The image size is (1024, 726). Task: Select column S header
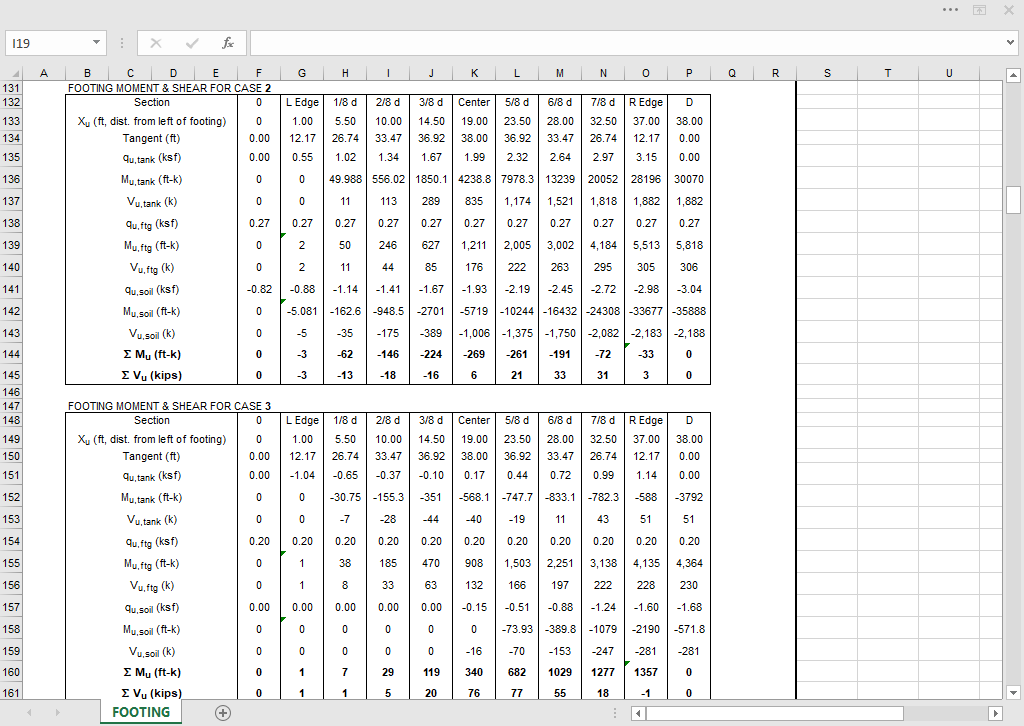coord(827,73)
